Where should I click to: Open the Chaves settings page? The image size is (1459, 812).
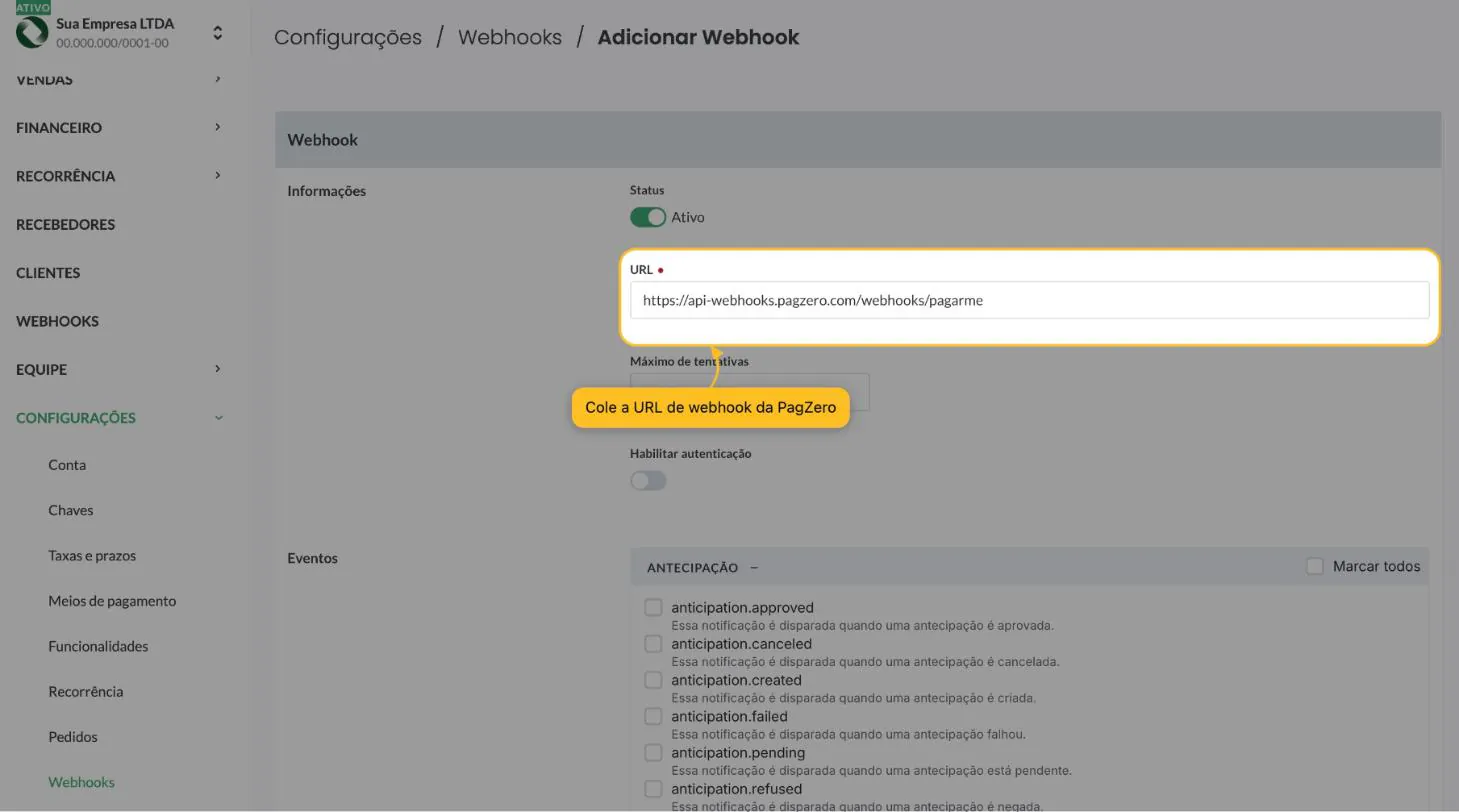click(71, 510)
